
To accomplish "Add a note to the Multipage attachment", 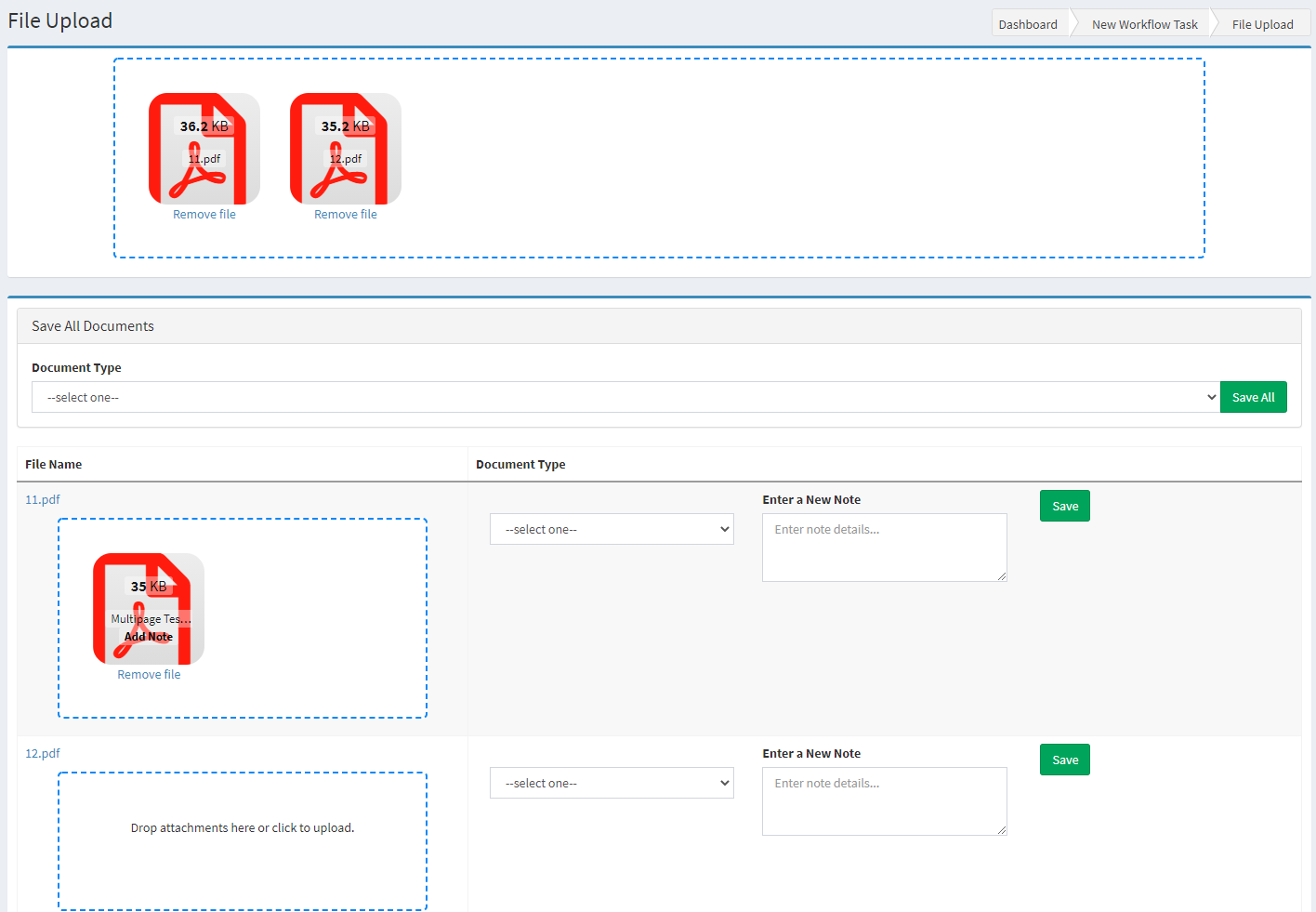I will [x=149, y=637].
